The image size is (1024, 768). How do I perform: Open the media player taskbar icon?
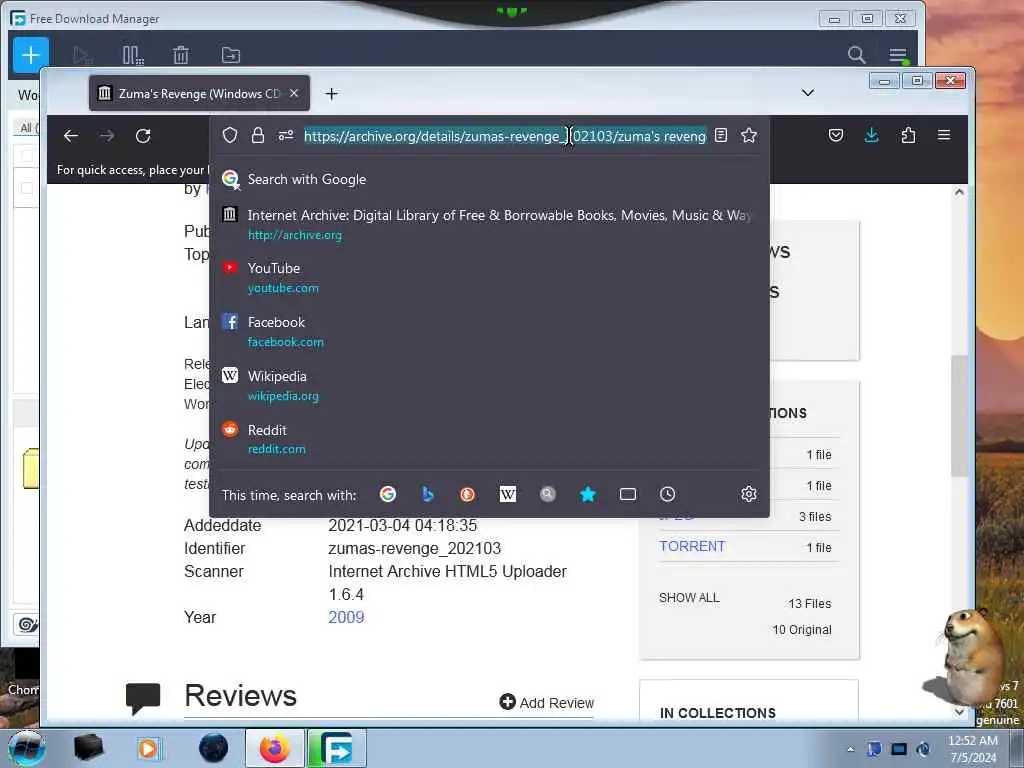click(x=149, y=748)
